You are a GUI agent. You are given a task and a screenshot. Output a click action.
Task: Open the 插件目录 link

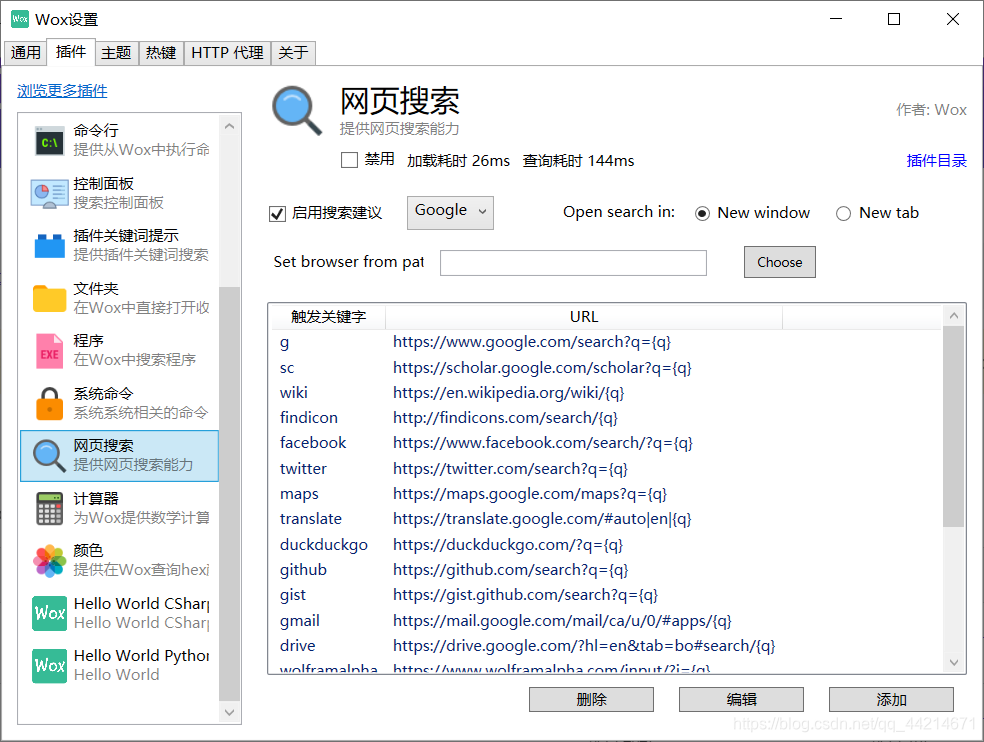click(936, 161)
